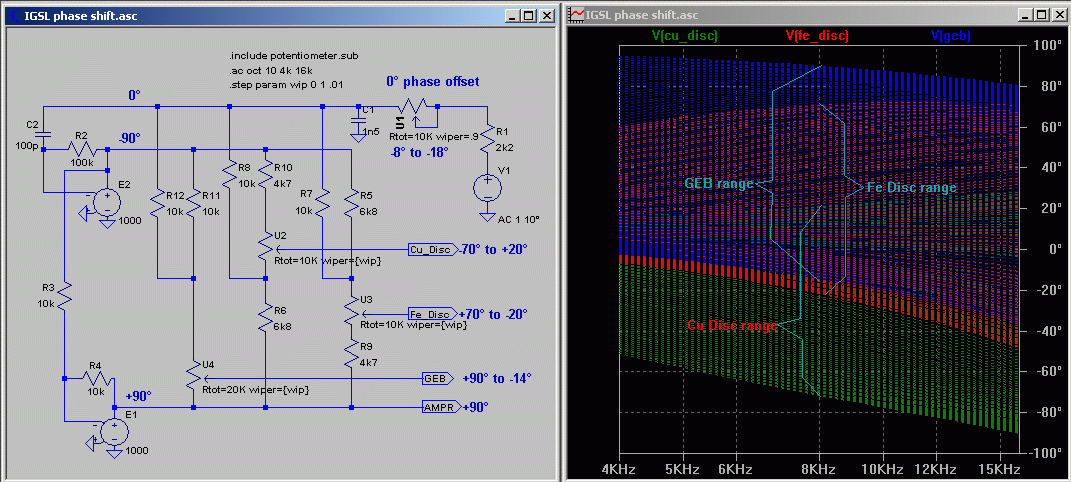
Task: Minimize the schematic editor window
Action: coord(511,15)
